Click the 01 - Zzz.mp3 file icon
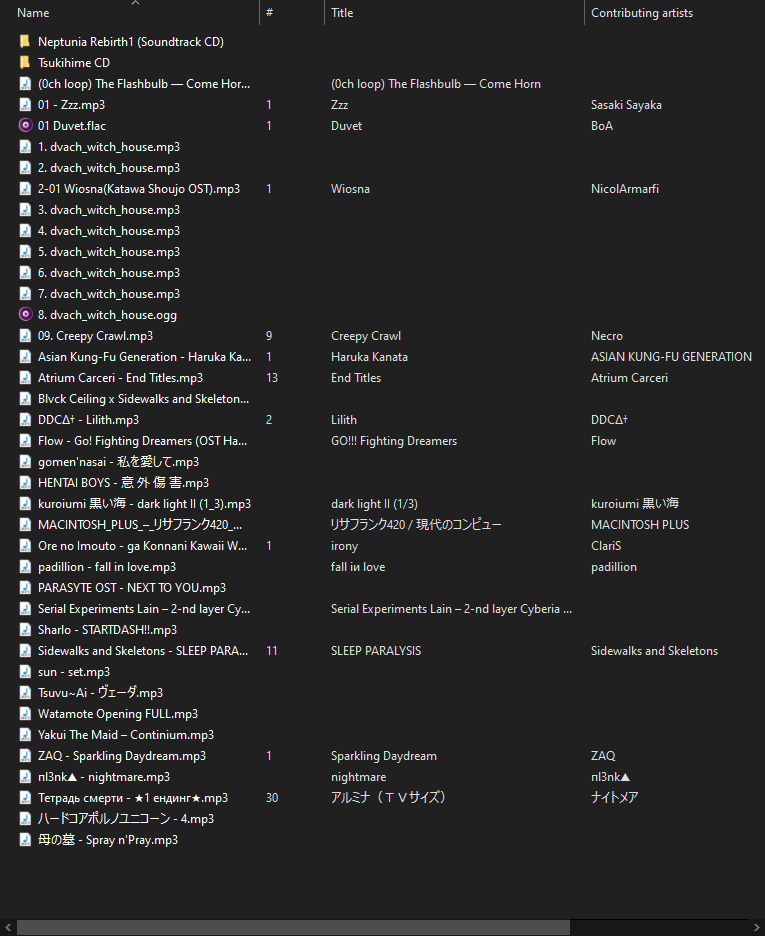This screenshot has width=765, height=936. (x=25, y=104)
